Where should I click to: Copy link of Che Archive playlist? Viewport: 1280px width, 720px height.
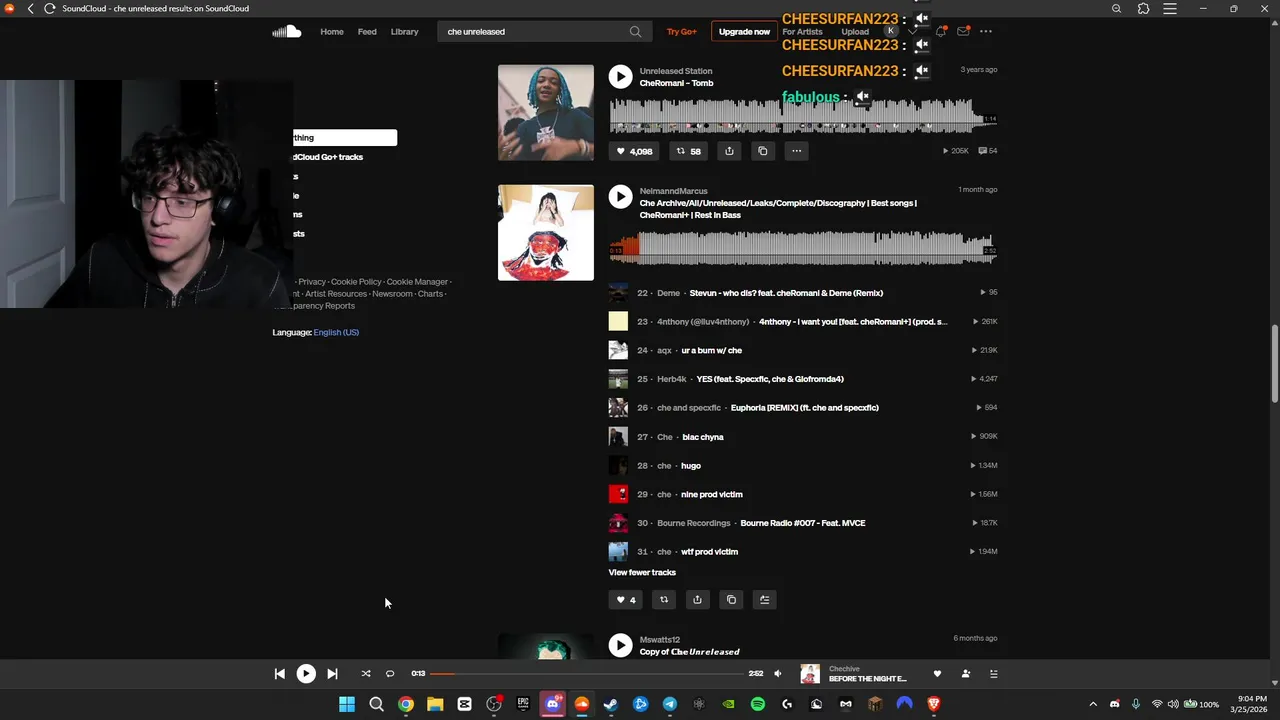[x=731, y=600]
